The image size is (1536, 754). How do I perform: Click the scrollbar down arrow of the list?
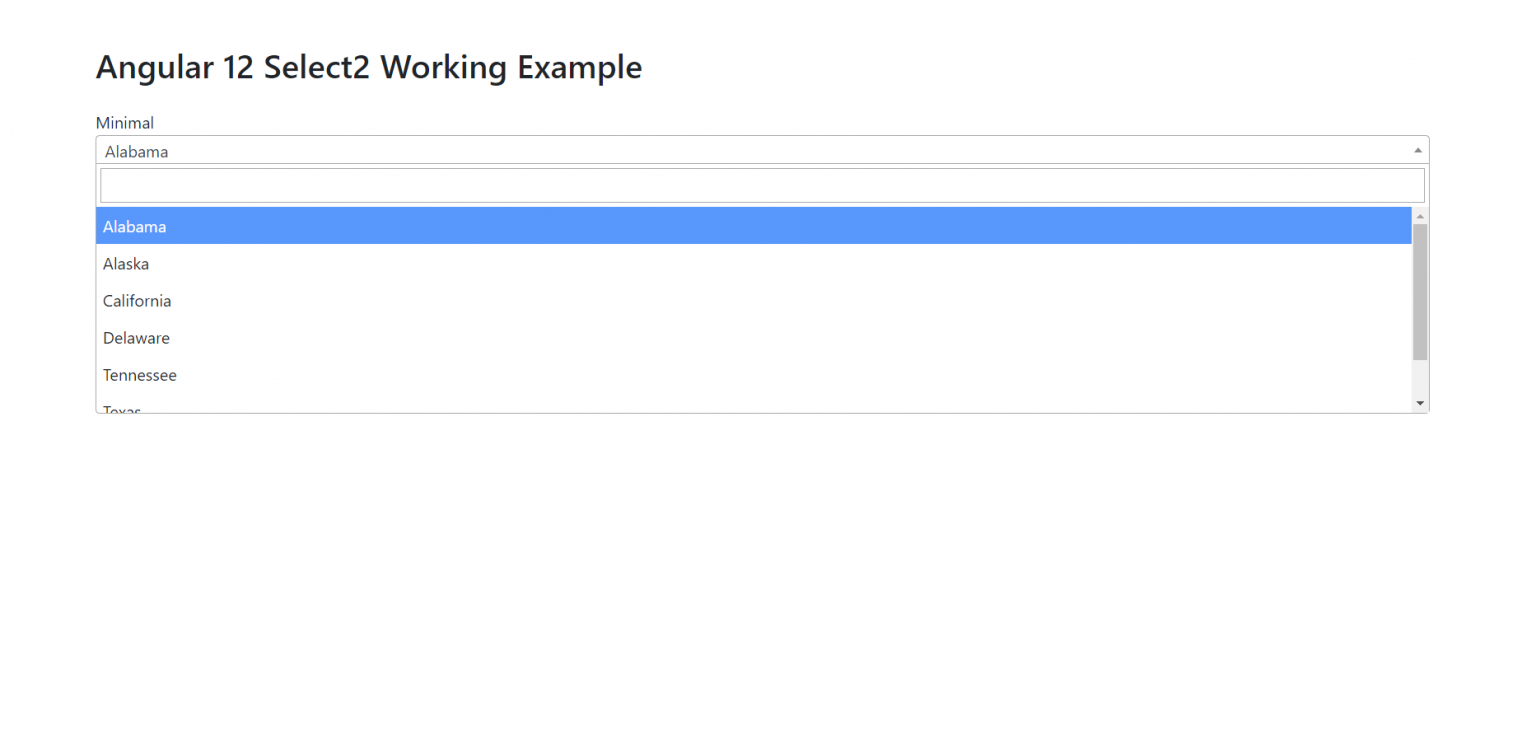coord(1419,401)
